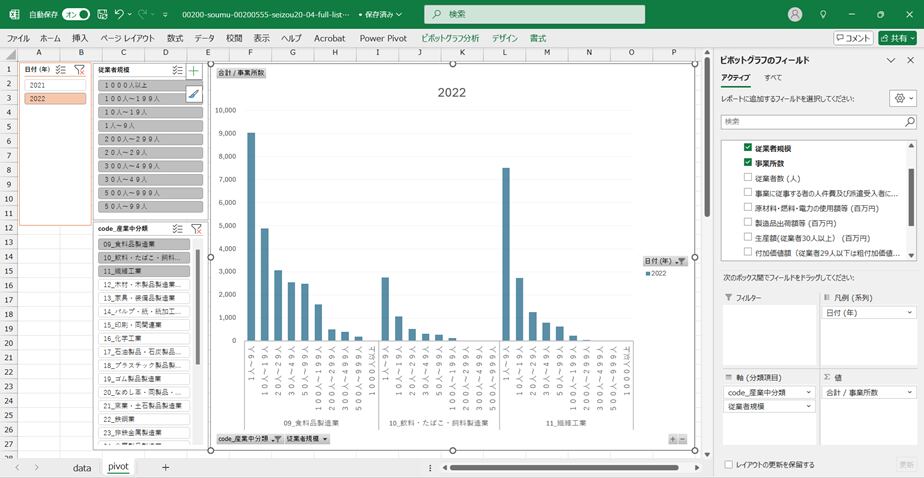Clear the filter on the code_産業中分類 slicer
This screenshot has height=478, width=924.
(196, 228)
